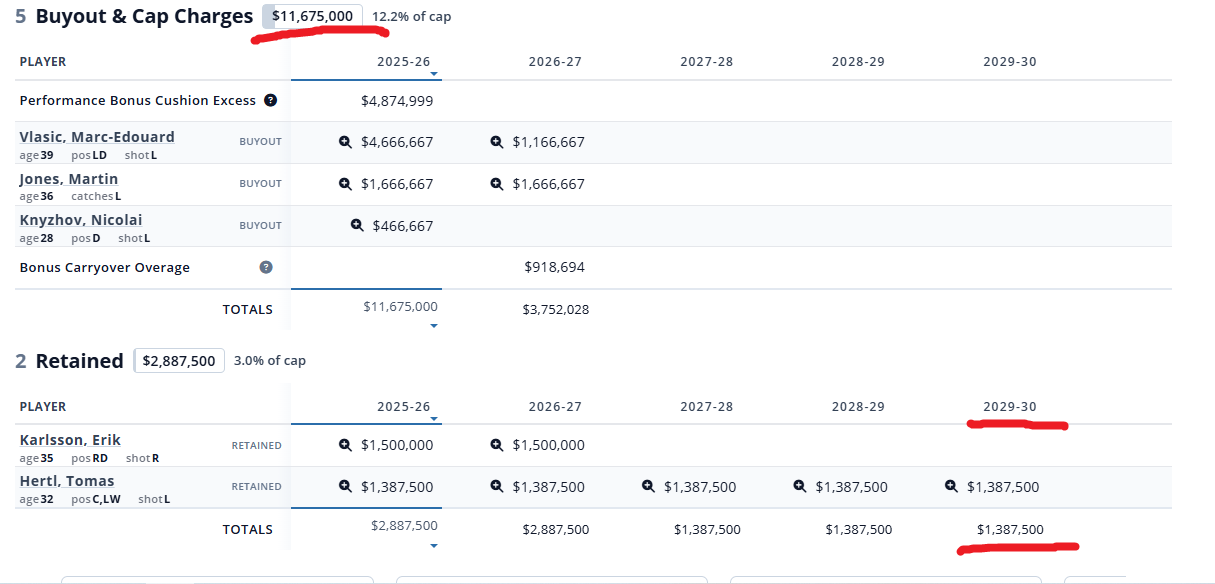The width and height of the screenshot is (1215, 584).
Task: Click magnifier beside Karlsson 2026-27 $1,500,000
Action: pyautogui.click(x=496, y=445)
